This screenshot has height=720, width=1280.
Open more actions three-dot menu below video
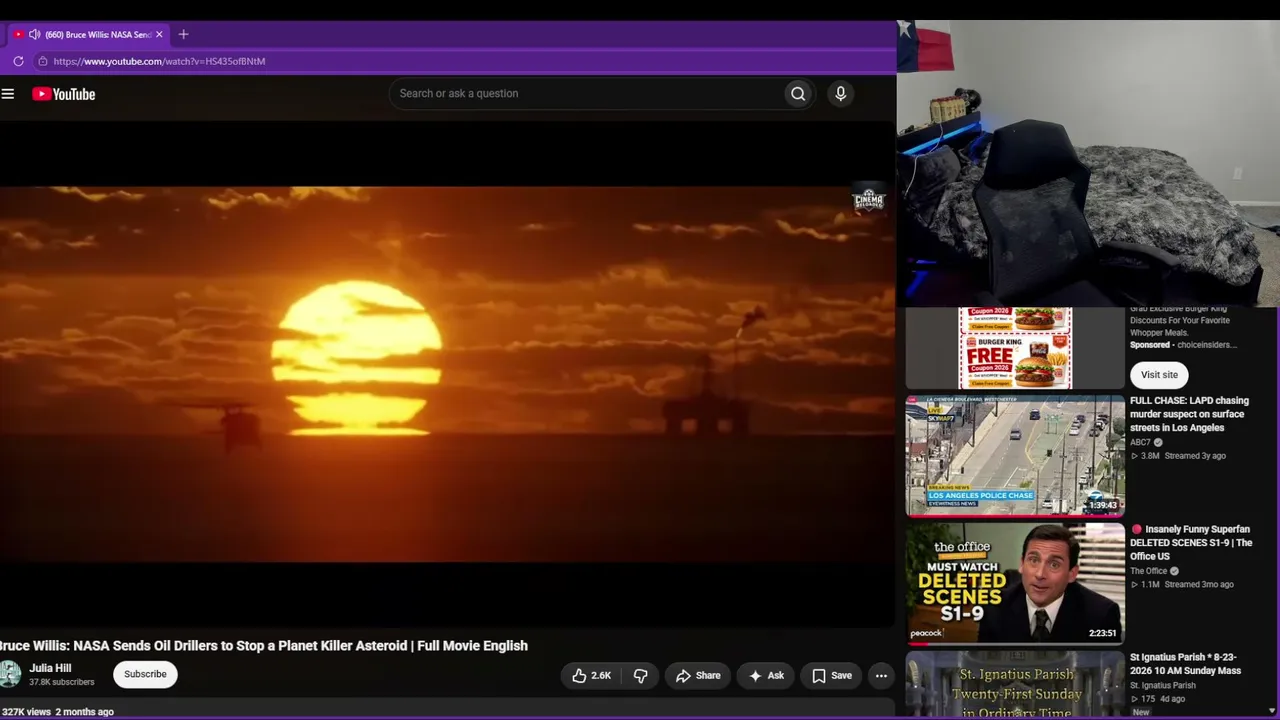point(881,676)
